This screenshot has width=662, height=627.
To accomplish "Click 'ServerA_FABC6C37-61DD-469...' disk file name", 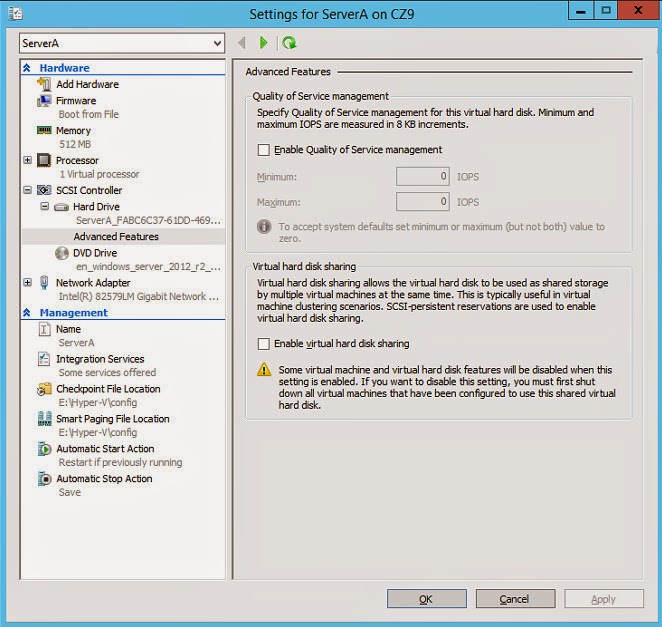I will pyautogui.click(x=148, y=220).
